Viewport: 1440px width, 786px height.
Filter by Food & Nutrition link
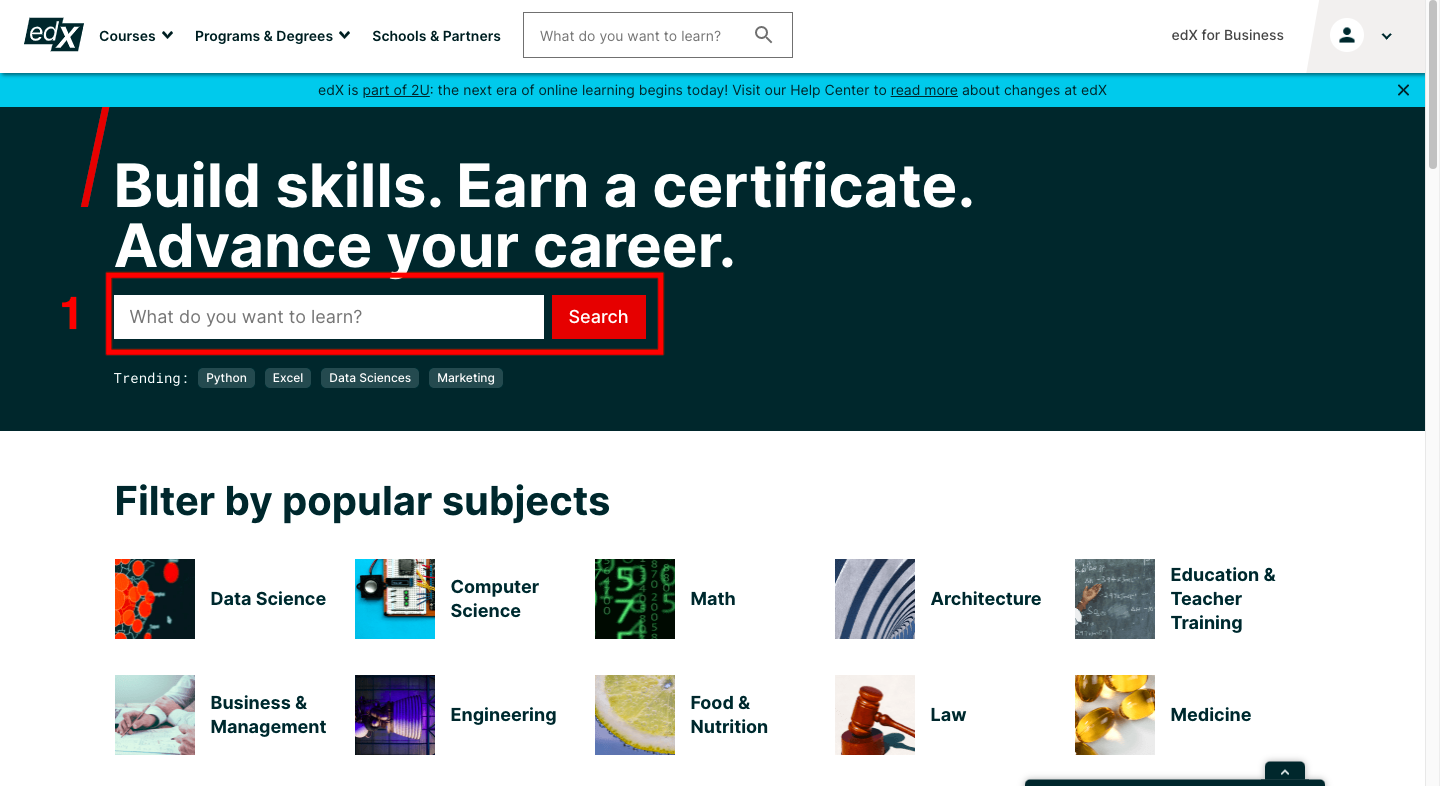[729, 715]
